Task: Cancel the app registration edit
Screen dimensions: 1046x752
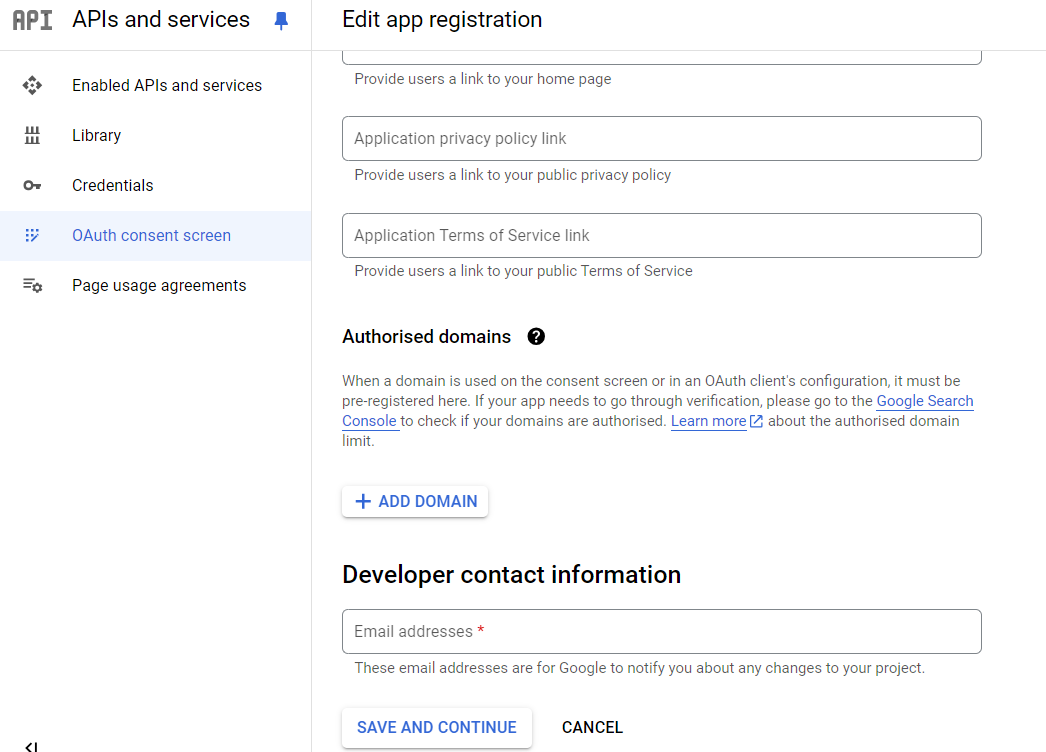Action: point(592,727)
